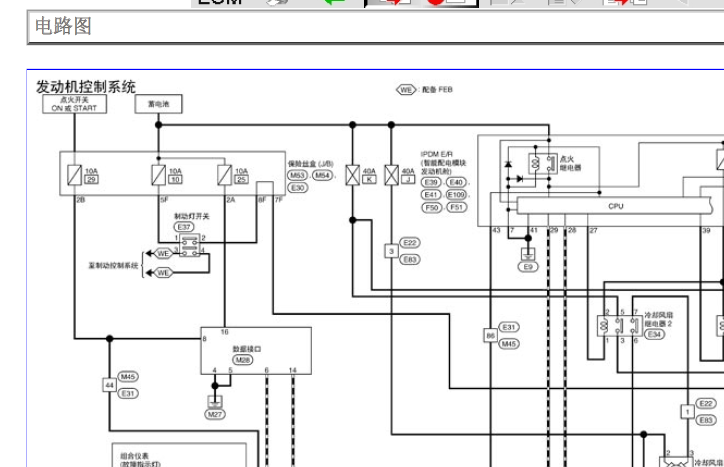
Task: Click E22 label beside connector 3
Action: 410,243
